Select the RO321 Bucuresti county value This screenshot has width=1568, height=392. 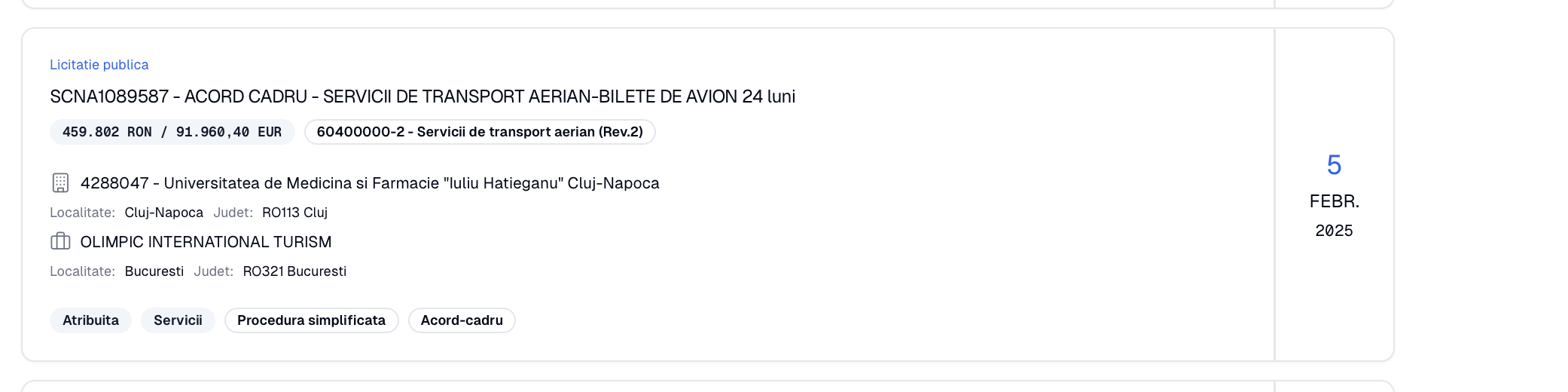(294, 271)
